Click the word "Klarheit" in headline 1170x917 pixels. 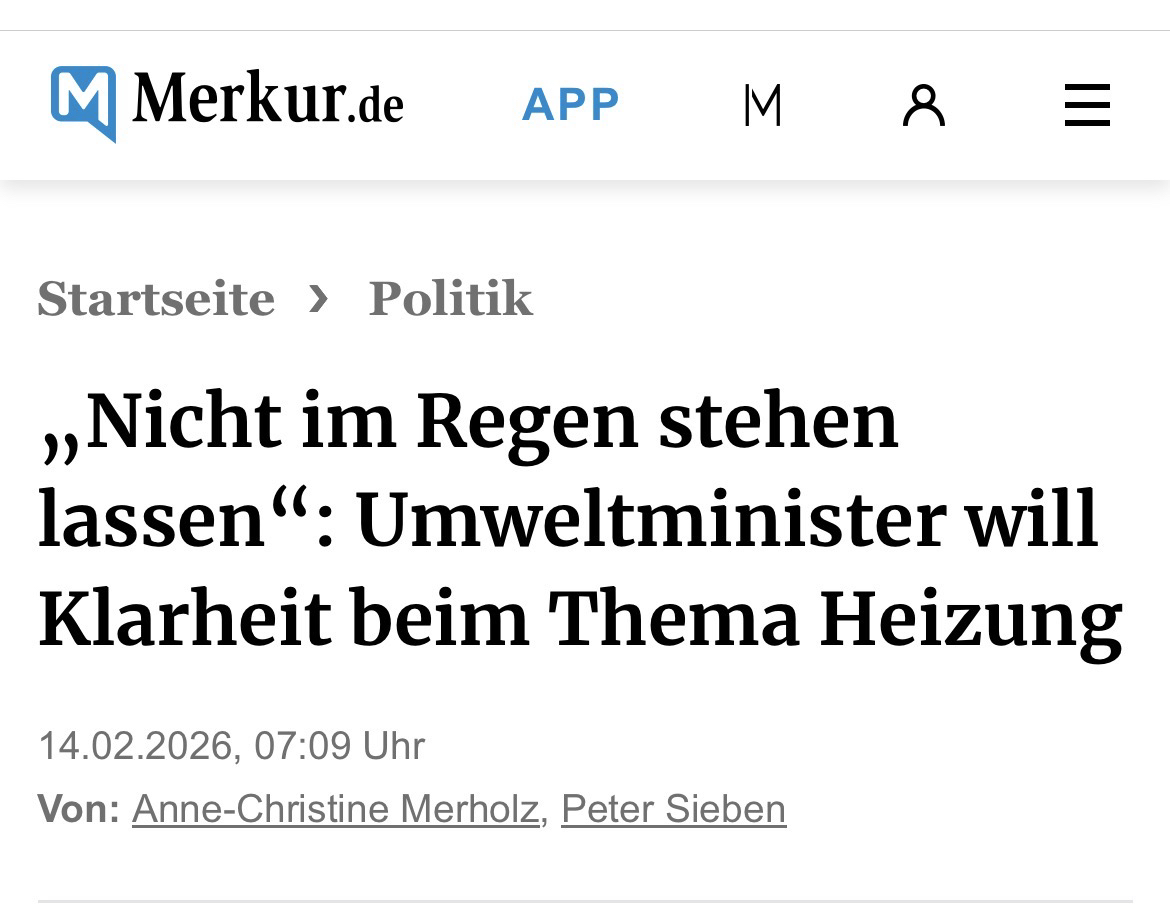(184, 620)
